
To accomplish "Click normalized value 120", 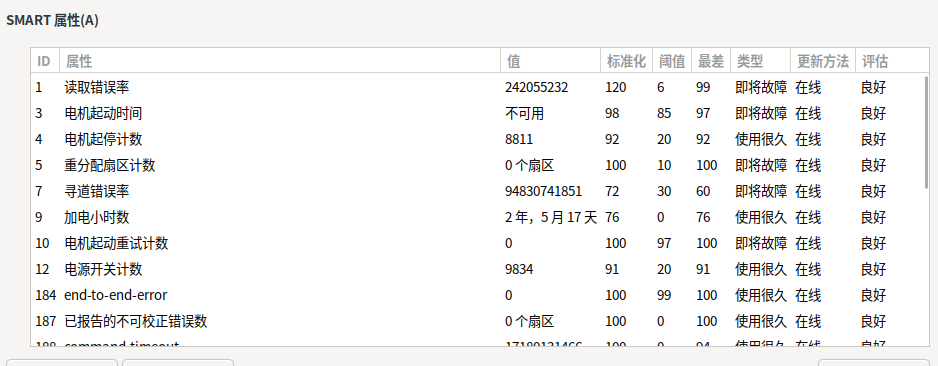I will (616, 87).
